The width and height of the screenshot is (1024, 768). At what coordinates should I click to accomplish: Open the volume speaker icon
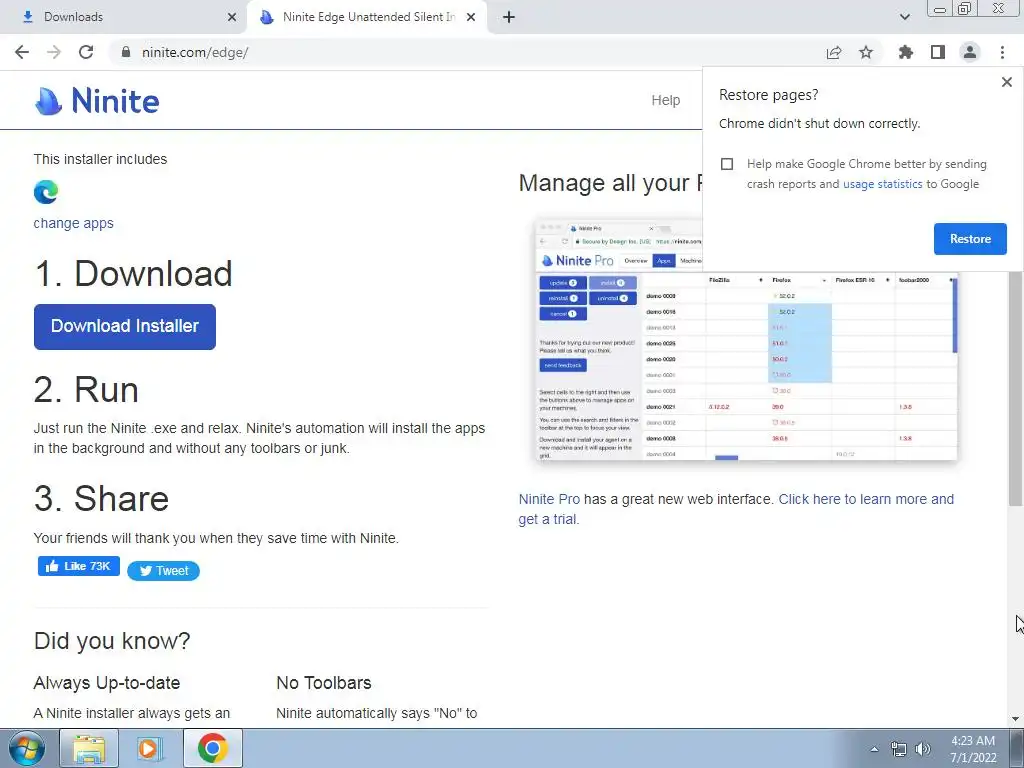(x=922, y=749)
